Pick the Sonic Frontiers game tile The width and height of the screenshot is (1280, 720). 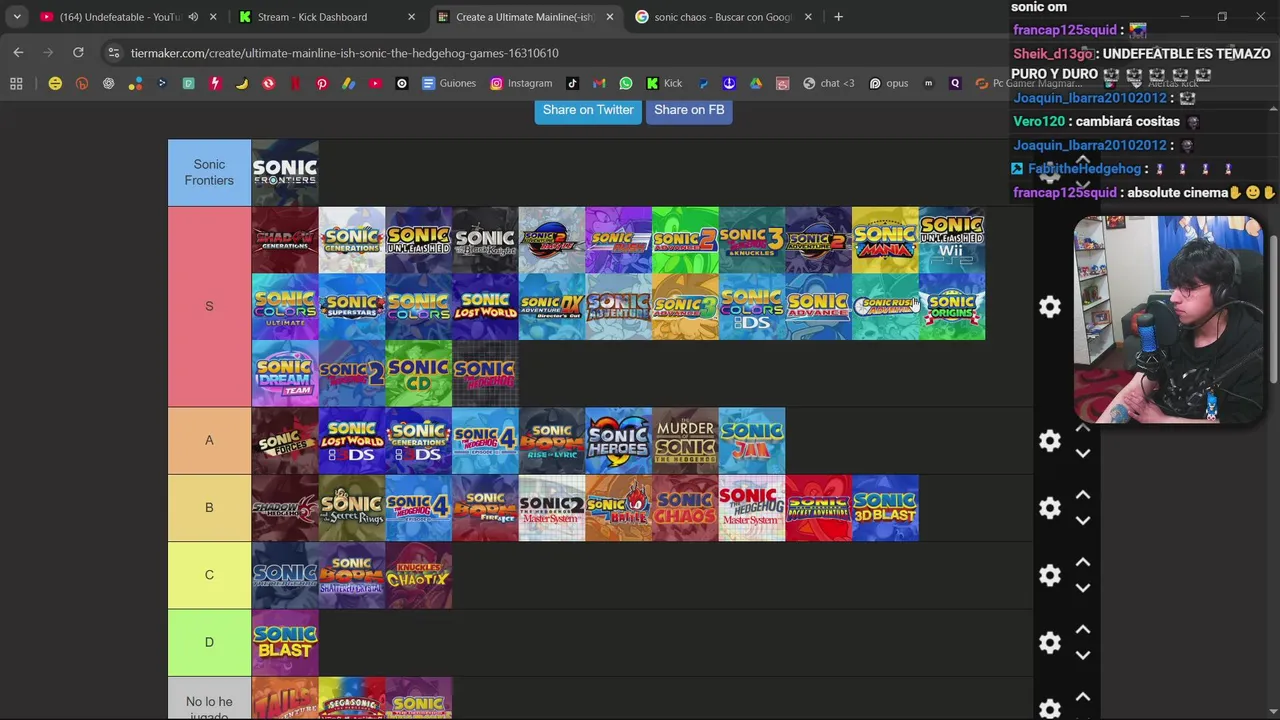point(285,173)
